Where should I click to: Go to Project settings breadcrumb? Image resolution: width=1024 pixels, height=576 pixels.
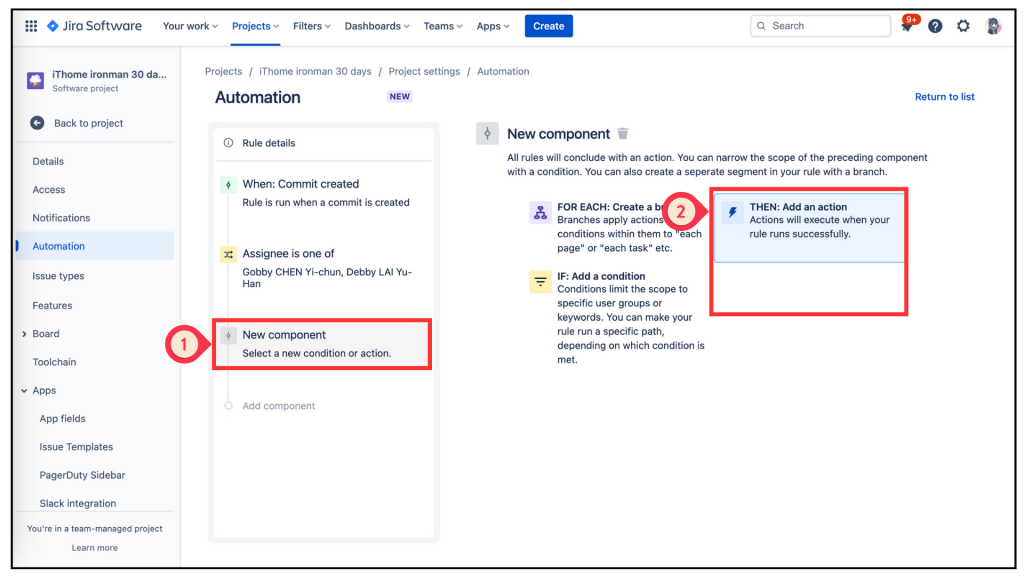(424, 71)
